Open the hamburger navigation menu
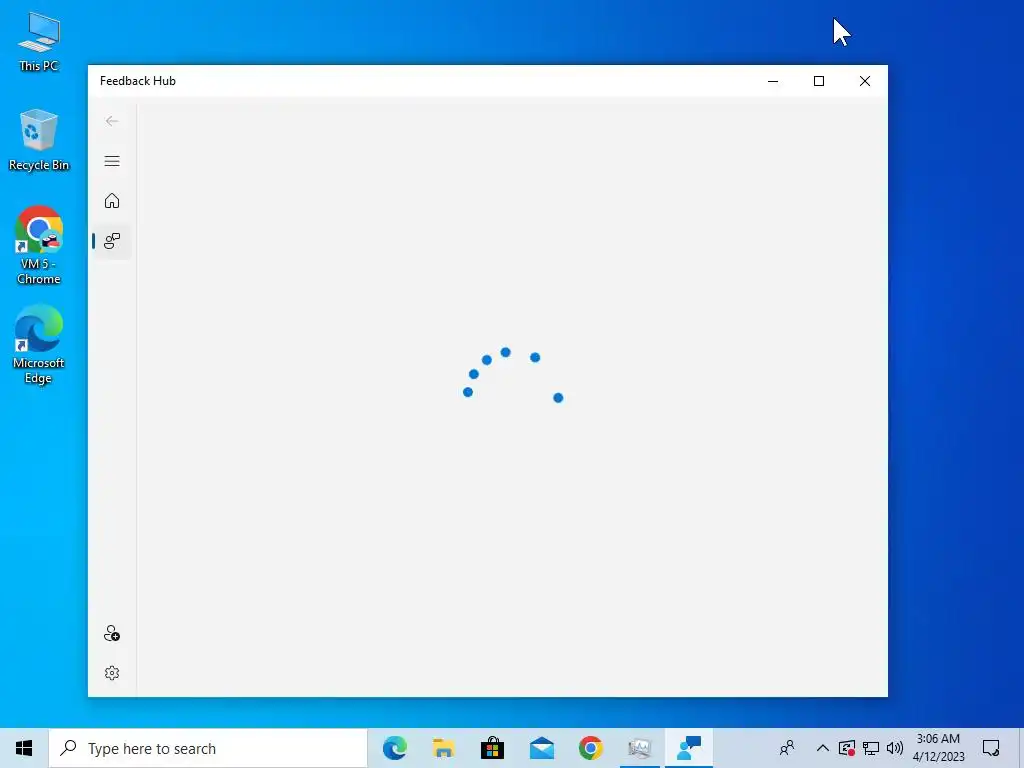Image resolution: width=1024 pixels, height=768 pixels. click(112, 161)
